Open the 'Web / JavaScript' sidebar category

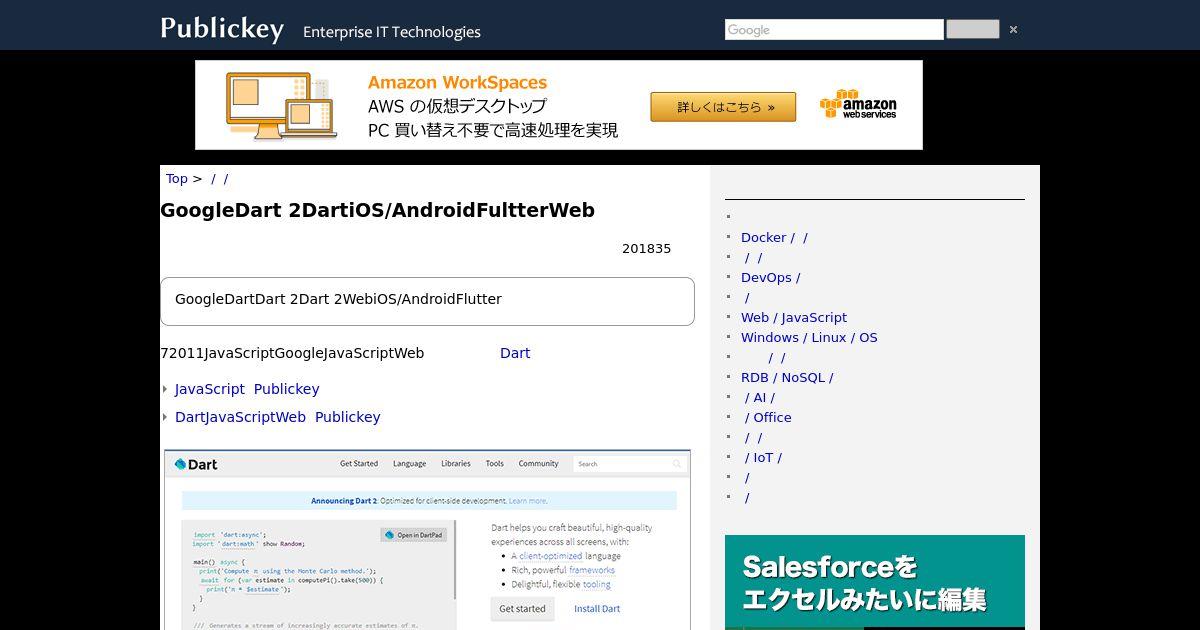coord(794,318)
